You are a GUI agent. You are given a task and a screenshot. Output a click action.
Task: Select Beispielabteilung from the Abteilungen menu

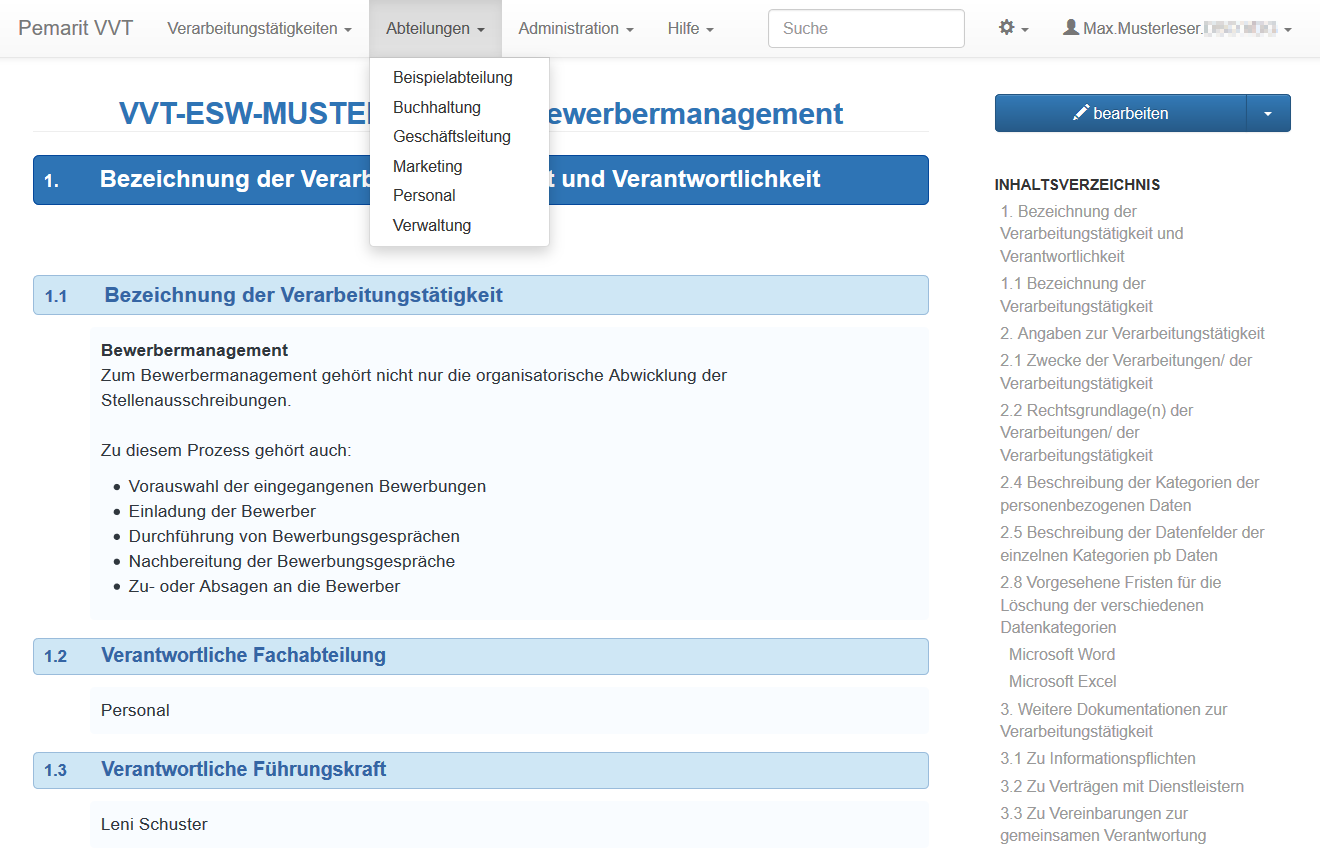coord(452,78)
